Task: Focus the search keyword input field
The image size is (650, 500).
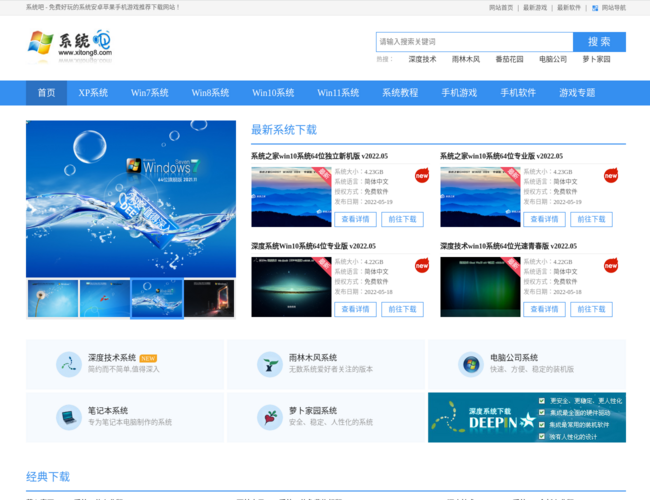Action: pyautogui.click(x=475, y=42)
